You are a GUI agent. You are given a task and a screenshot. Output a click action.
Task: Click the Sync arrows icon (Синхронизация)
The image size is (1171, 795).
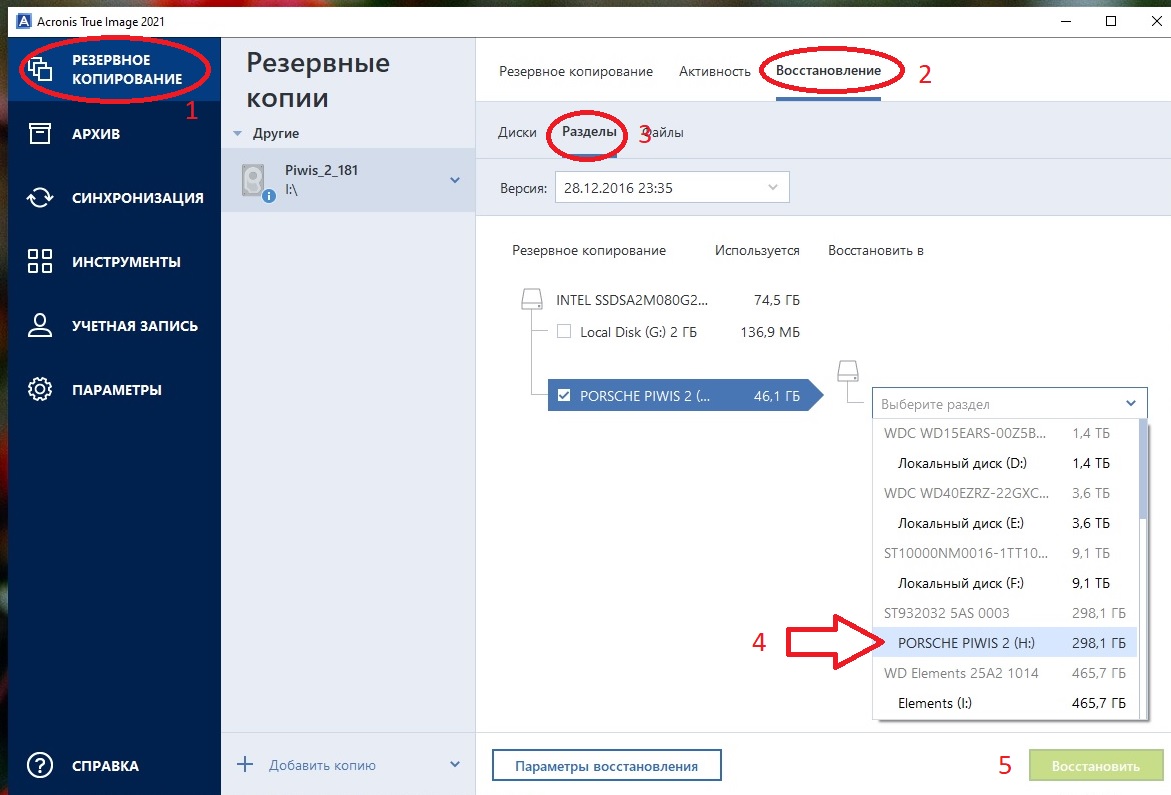(40, 198)
